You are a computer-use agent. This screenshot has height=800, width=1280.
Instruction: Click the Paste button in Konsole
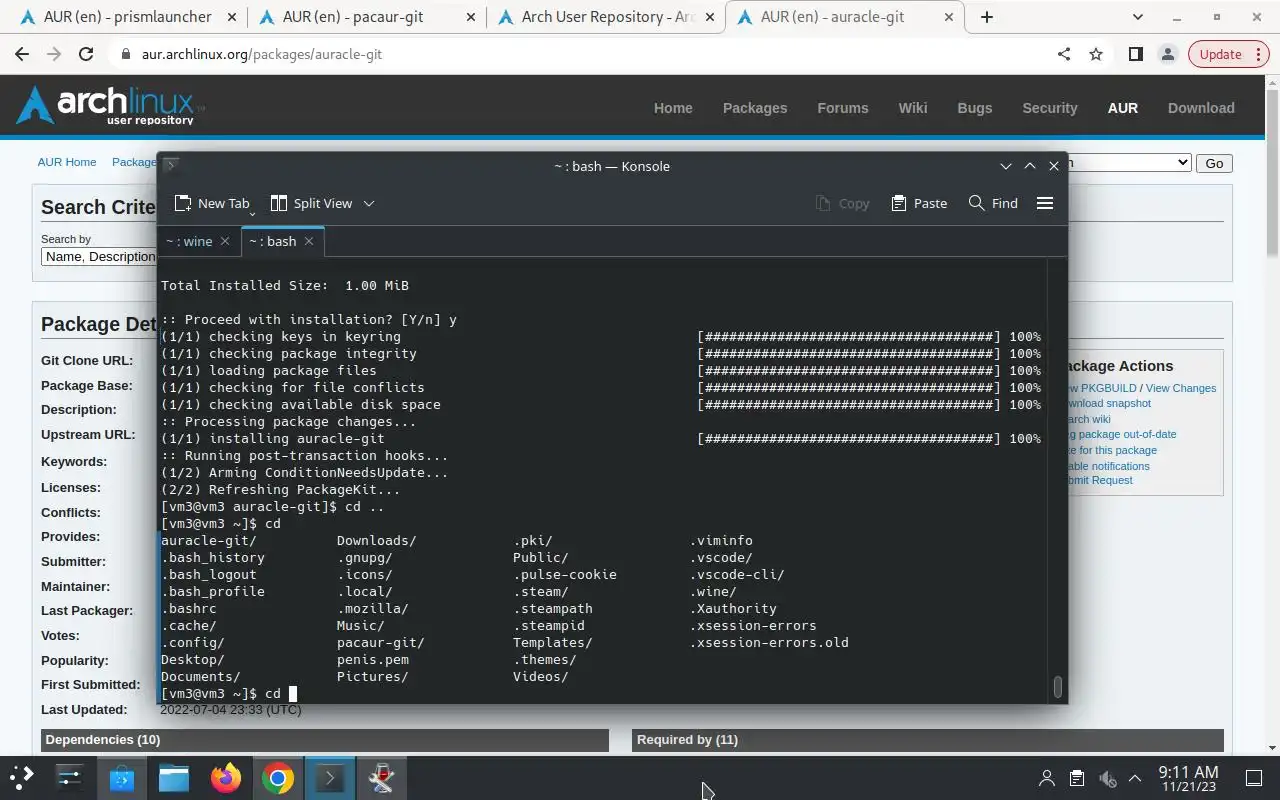click(x=918, y=203)
